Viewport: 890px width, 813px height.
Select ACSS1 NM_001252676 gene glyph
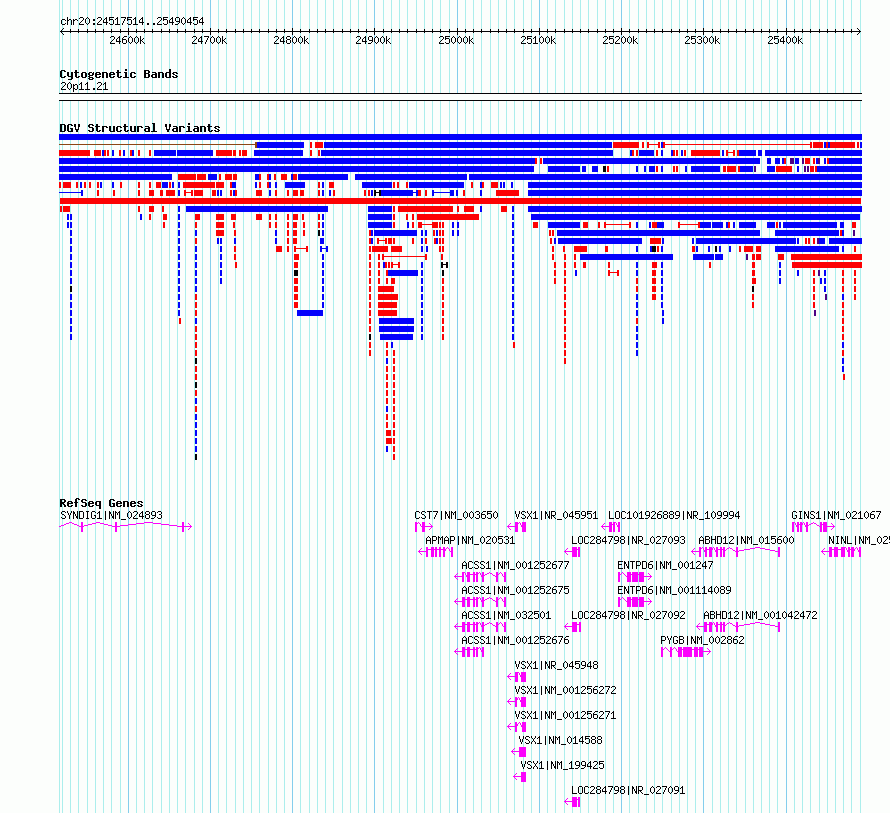[469, 652]
